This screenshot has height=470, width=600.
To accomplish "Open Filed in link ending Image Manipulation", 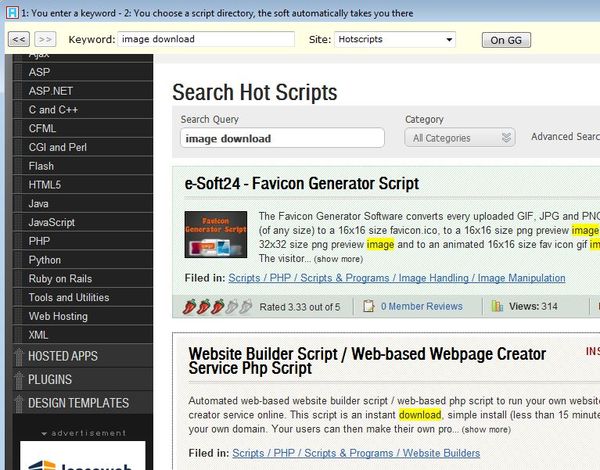I will pos(397,278).
